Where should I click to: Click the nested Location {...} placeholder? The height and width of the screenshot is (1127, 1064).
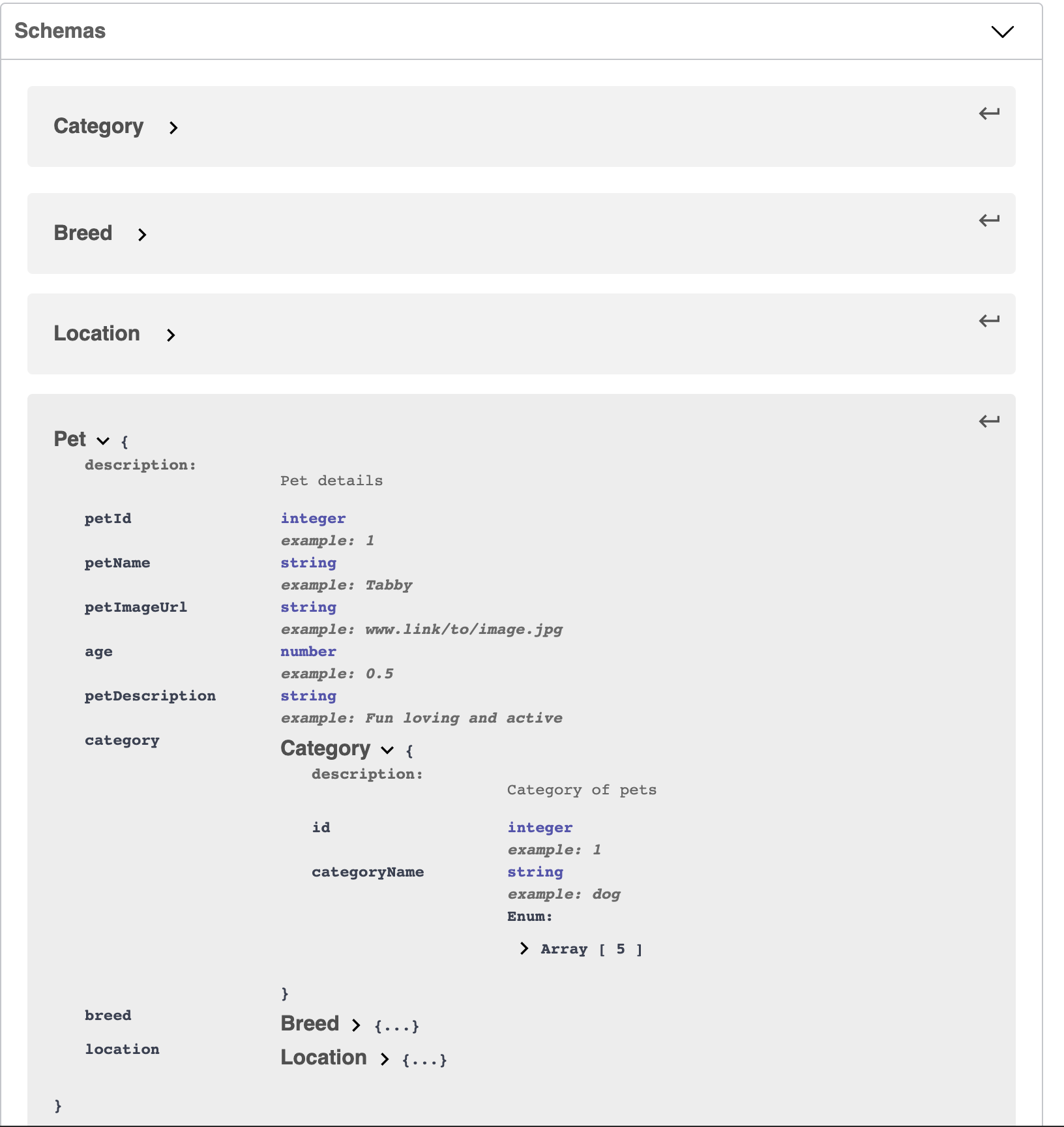[424, 1060]
